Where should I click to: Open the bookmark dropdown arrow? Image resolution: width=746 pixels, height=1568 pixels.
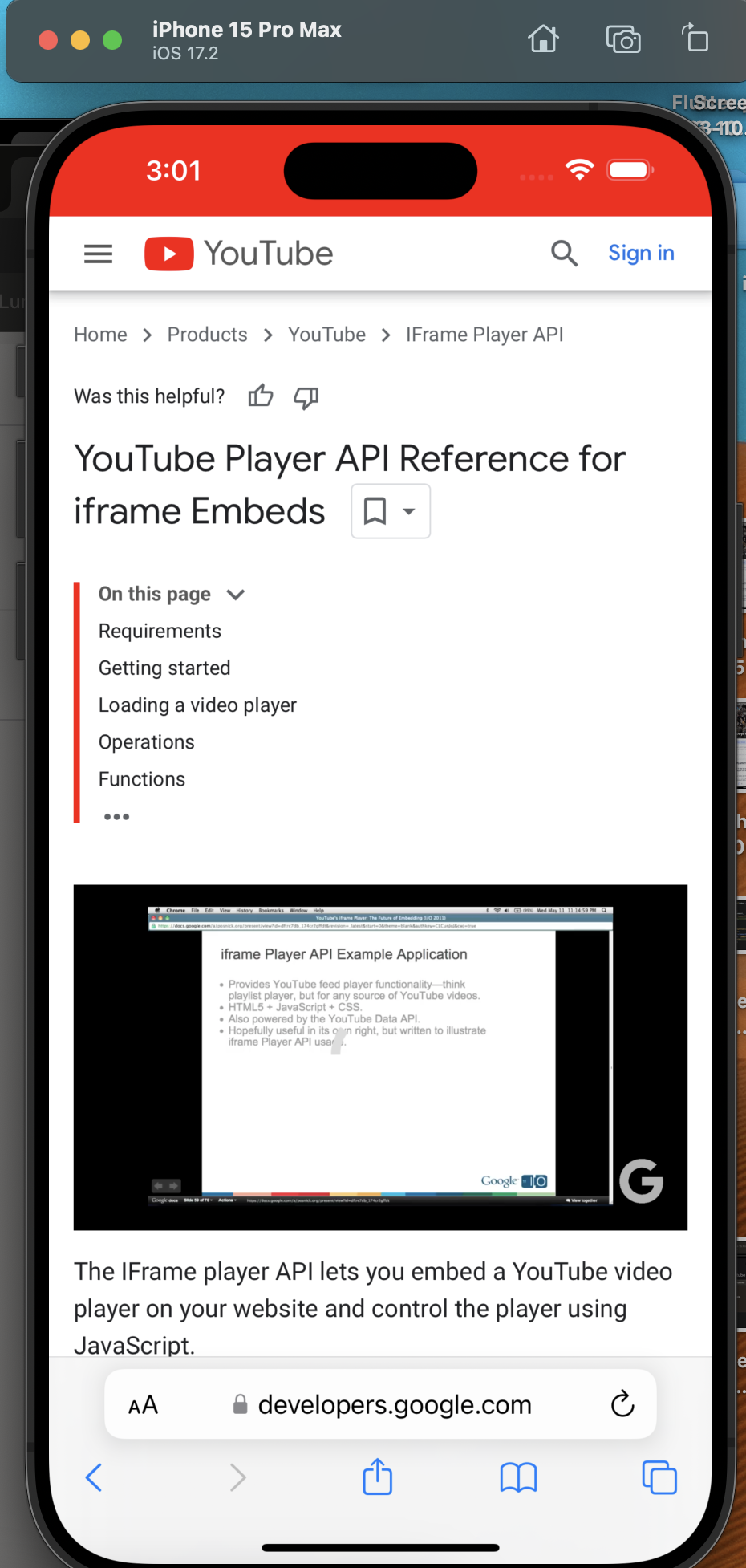pyautogui.click(x=409, y=511)
